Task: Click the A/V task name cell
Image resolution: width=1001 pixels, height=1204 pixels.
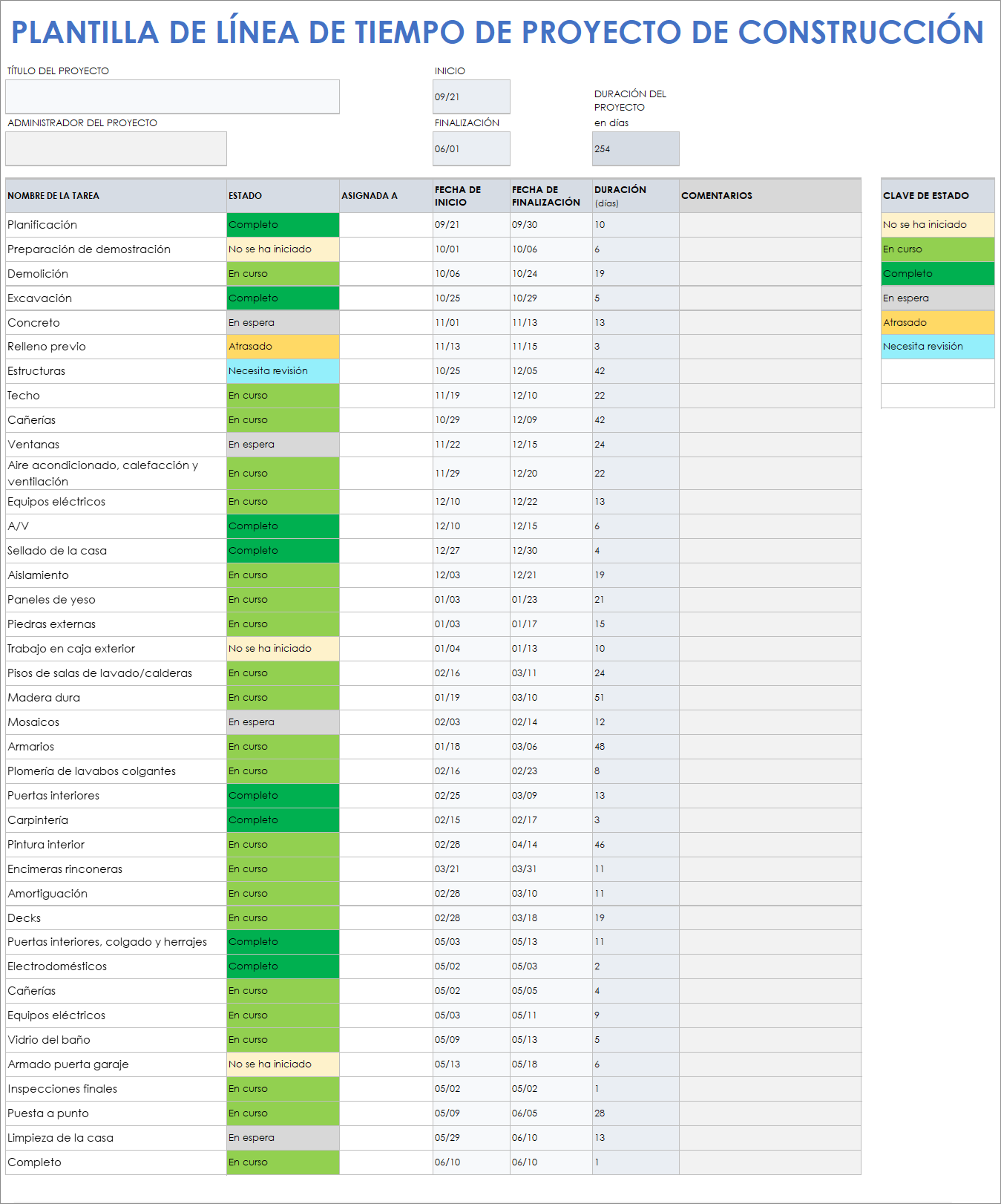Action: point(116,526)
